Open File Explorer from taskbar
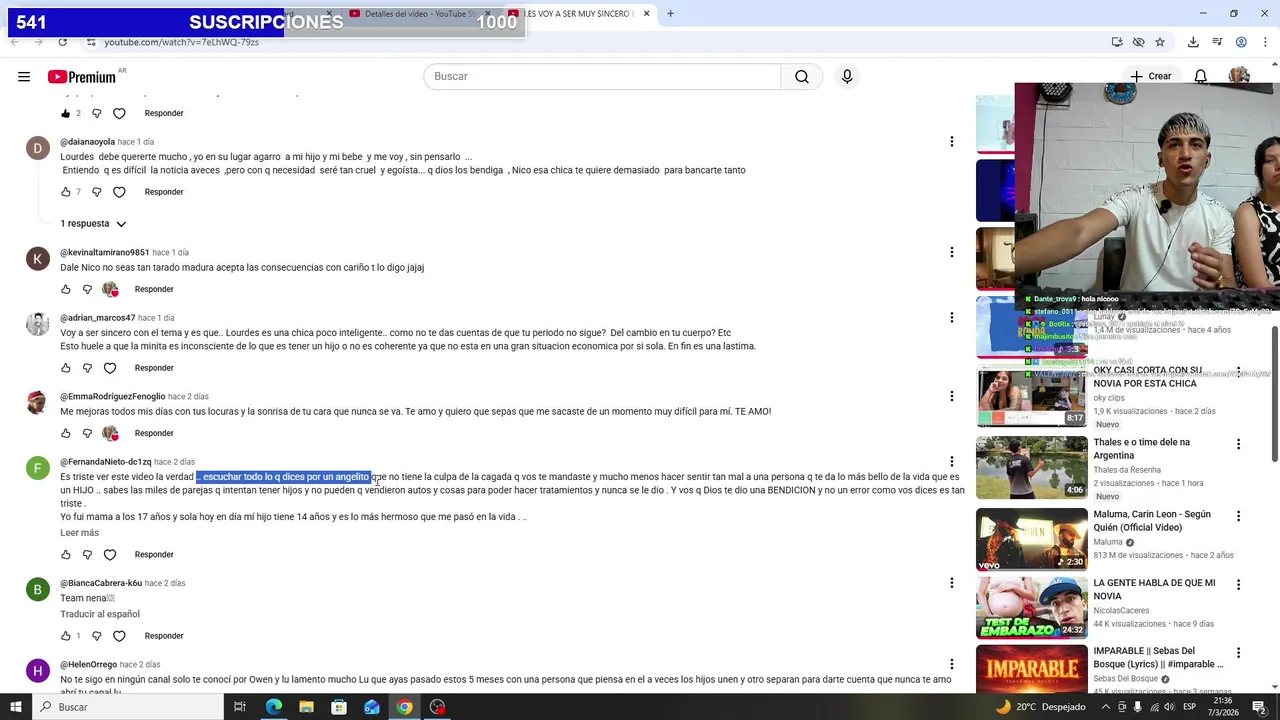 pyautogui.click(x=307, y=707)
